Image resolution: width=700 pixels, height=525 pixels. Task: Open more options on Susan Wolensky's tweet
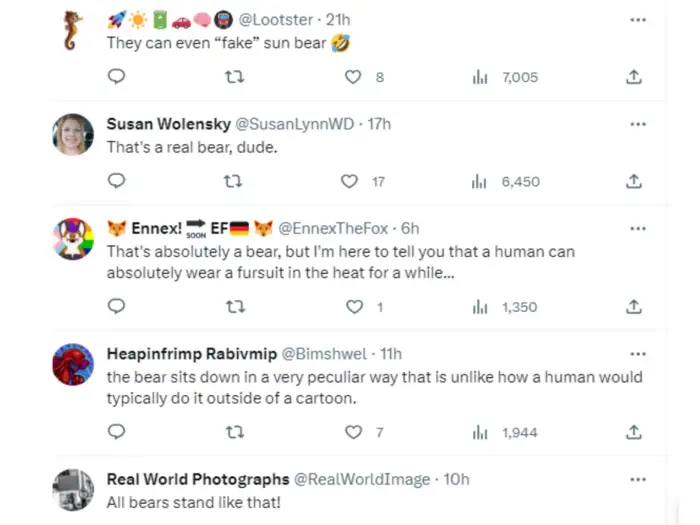coord(637,124)
